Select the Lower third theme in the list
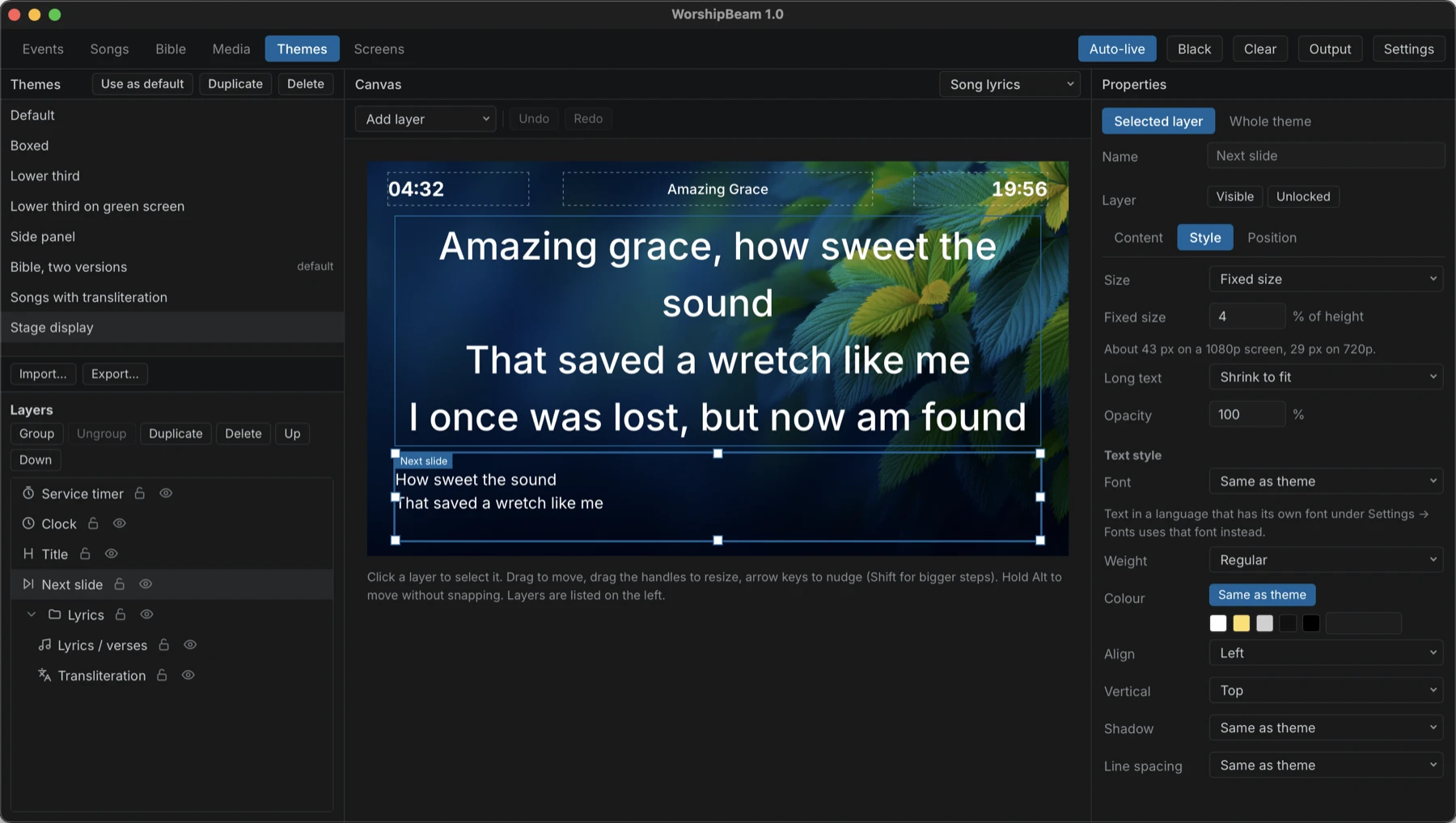 coord(172,176)
